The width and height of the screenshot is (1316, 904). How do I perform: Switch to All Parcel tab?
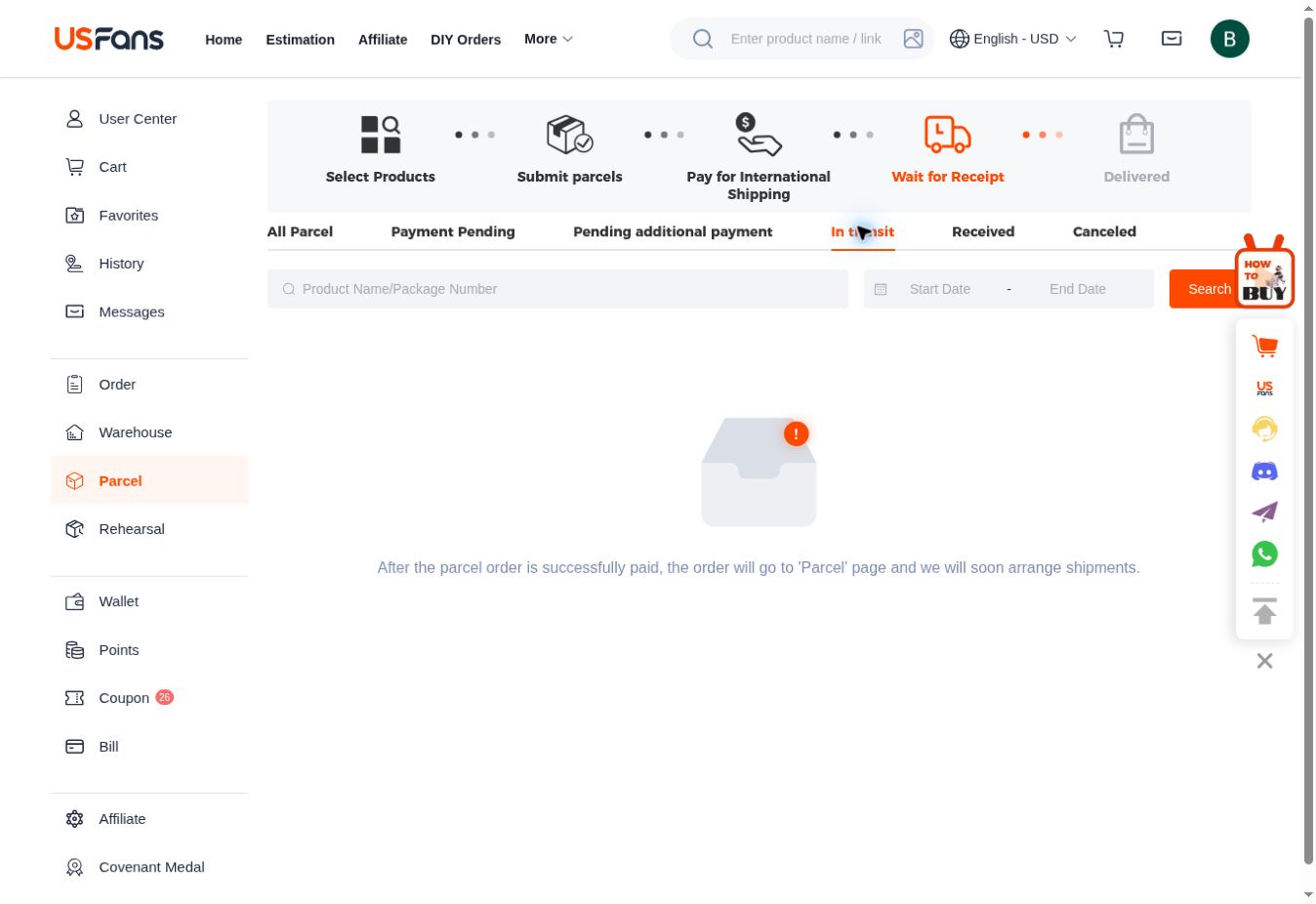pyautogui.click(x=300, y=231)
